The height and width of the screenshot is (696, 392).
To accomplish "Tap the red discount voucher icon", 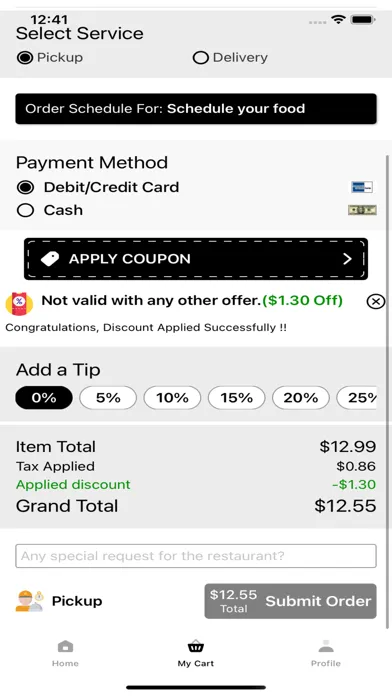I will pos(19,304).
